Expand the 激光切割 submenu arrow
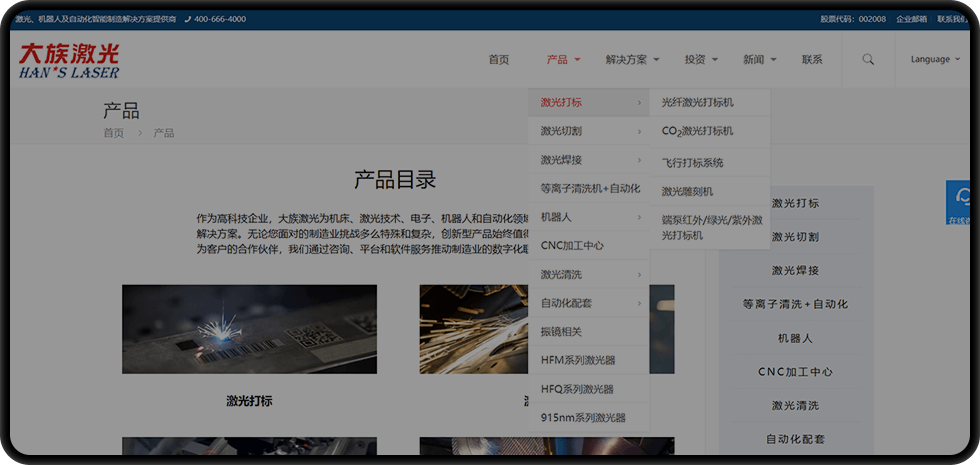The height and width of the screenshot is (465, 980). tap(639, 131)
